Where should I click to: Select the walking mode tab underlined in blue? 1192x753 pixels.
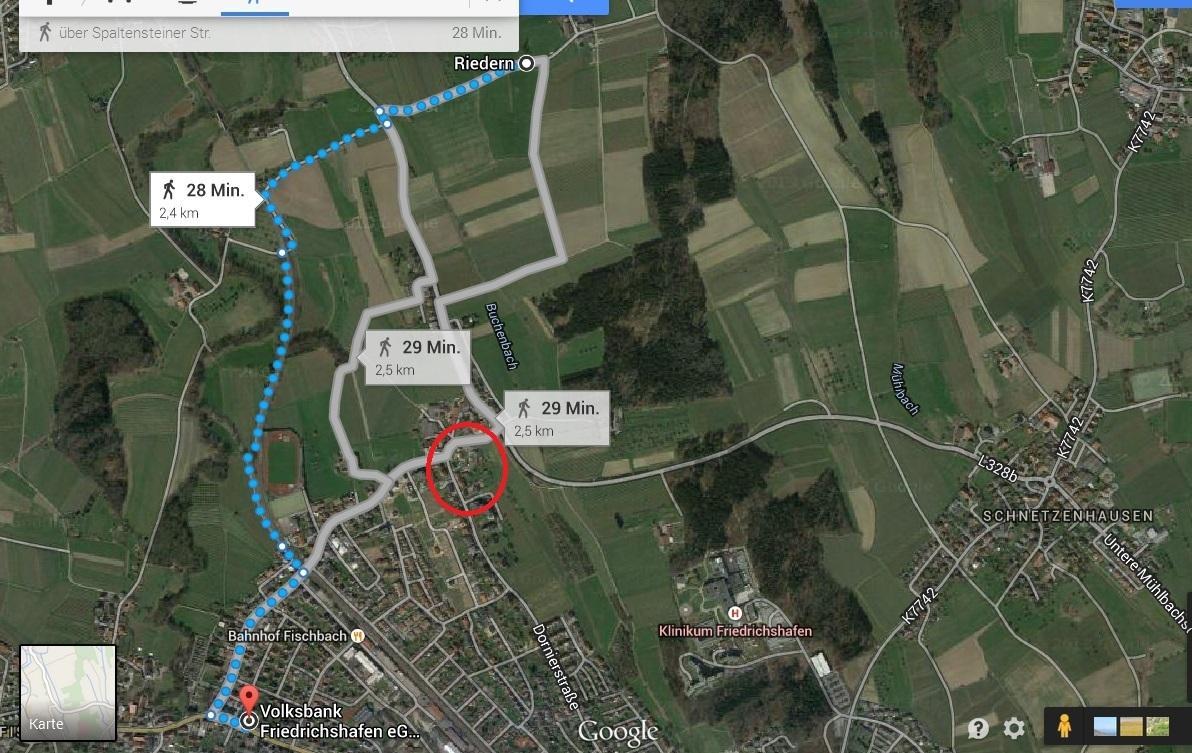pyautogui.click(x=255, y=6)
